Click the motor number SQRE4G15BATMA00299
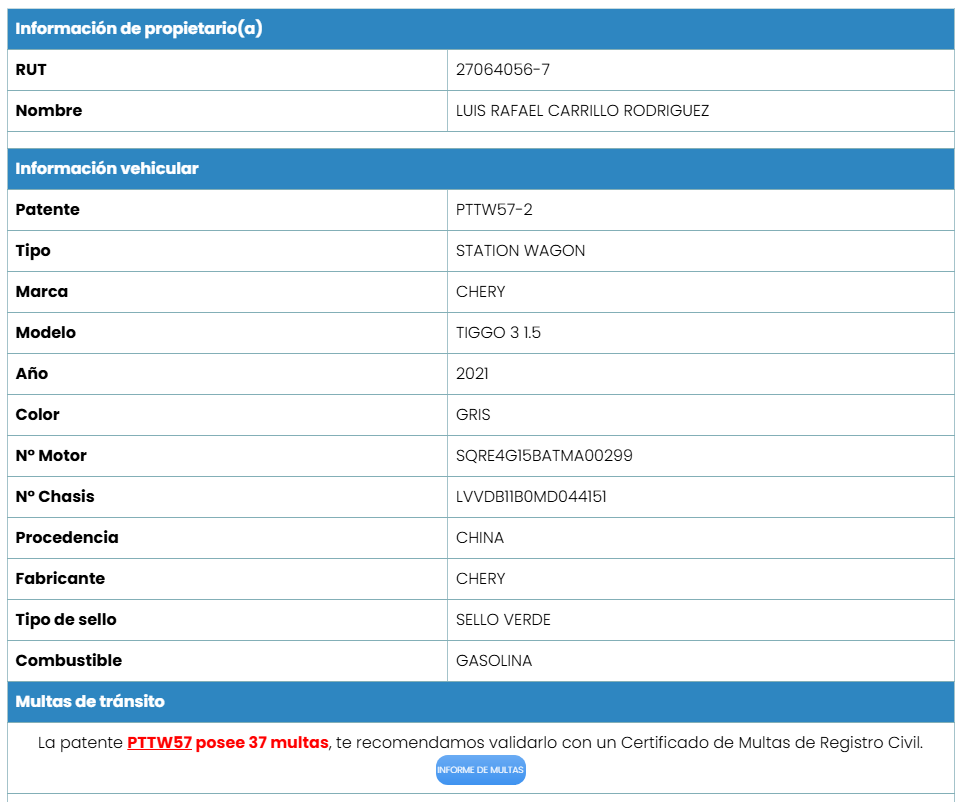The width and height of the screenshot is (962, 802). click(544, 455)
